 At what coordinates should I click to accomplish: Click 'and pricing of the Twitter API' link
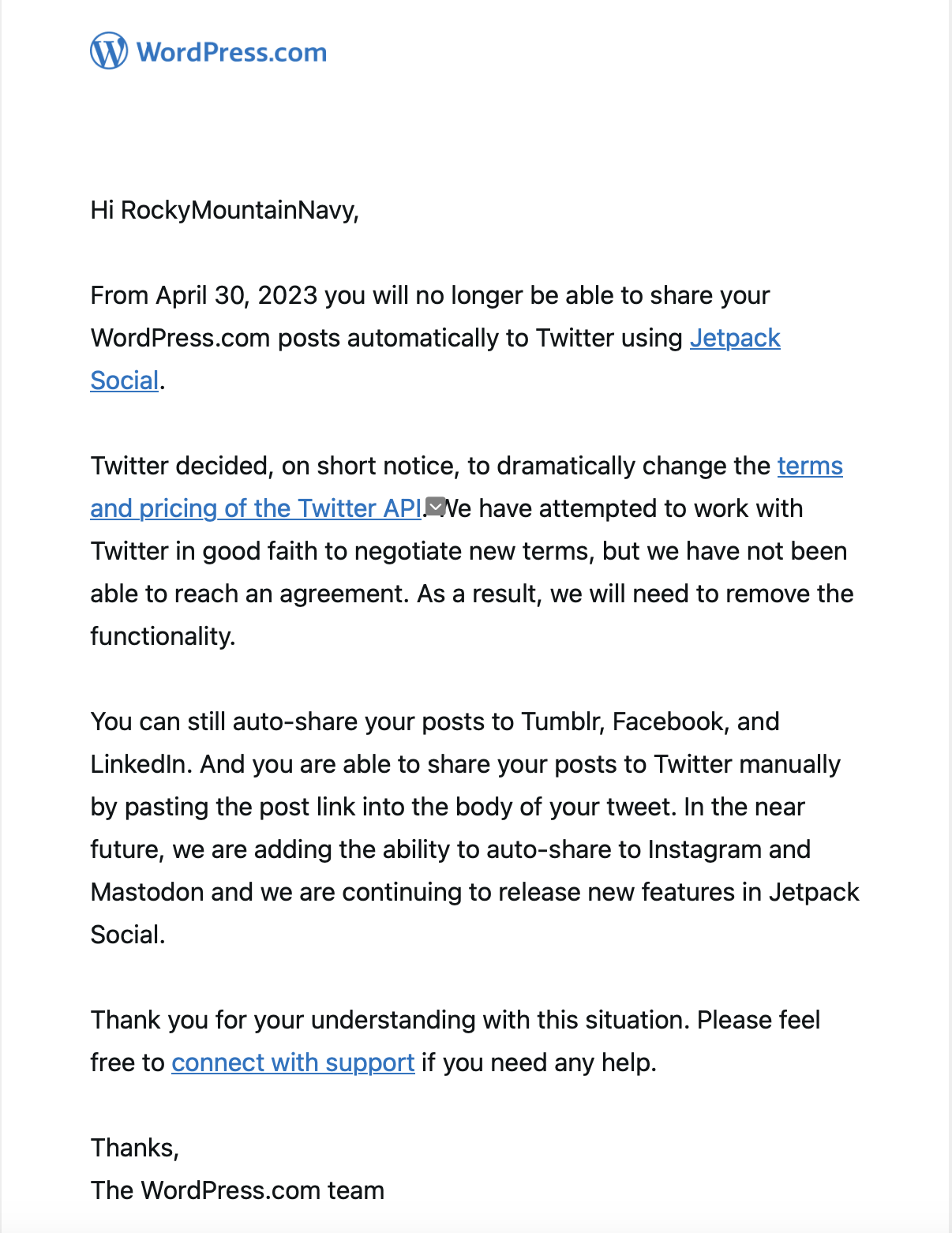pos(256,508)
